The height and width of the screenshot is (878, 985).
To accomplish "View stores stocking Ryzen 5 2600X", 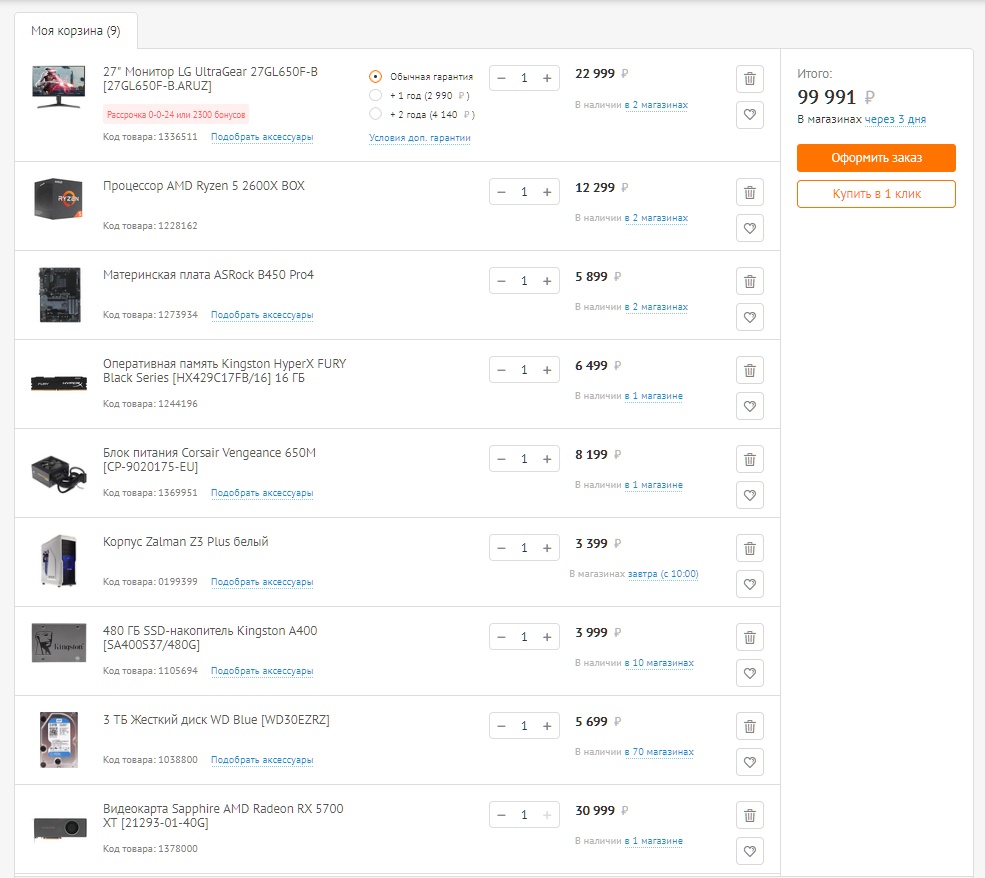I will tap(656, 218).
